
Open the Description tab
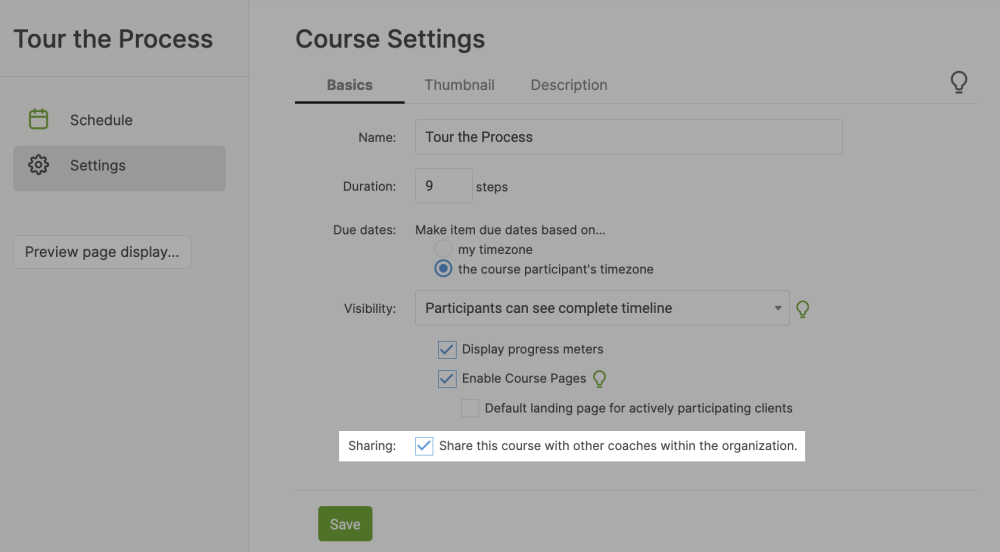click(x=568, y=85)
